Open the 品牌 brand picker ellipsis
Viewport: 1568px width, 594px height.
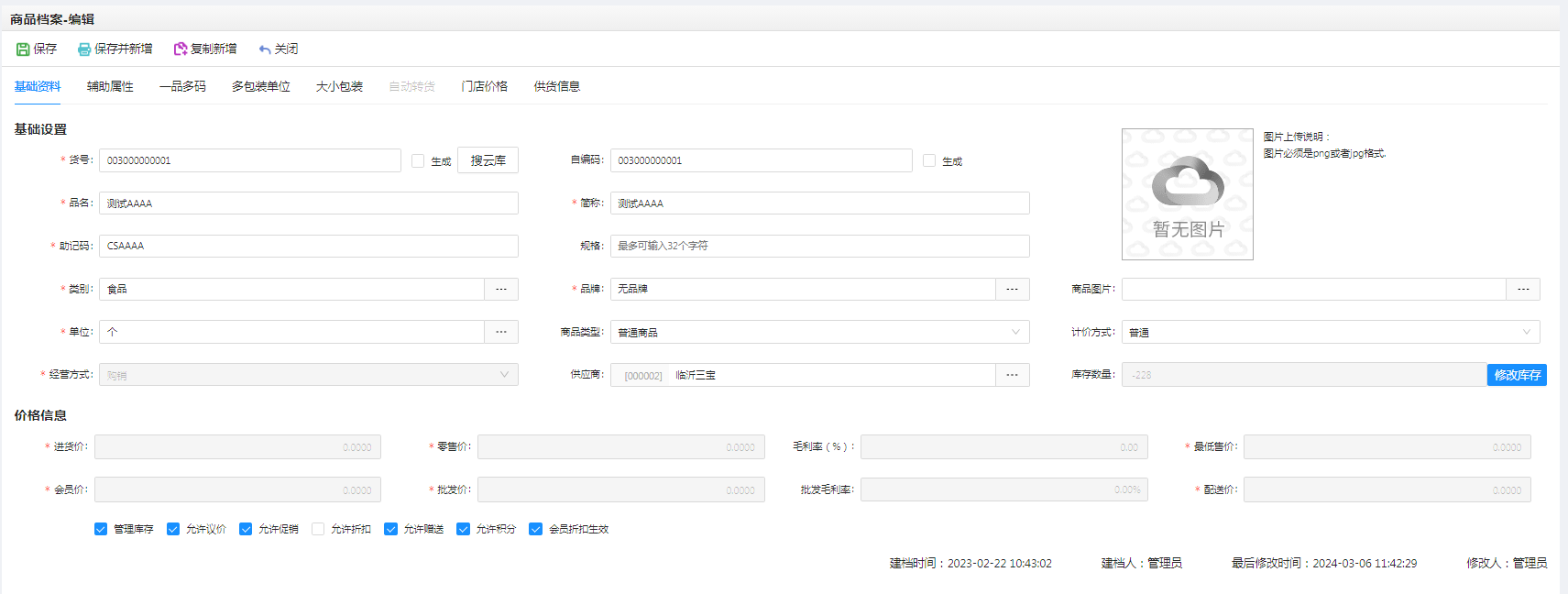click(x=1013, y=289)
